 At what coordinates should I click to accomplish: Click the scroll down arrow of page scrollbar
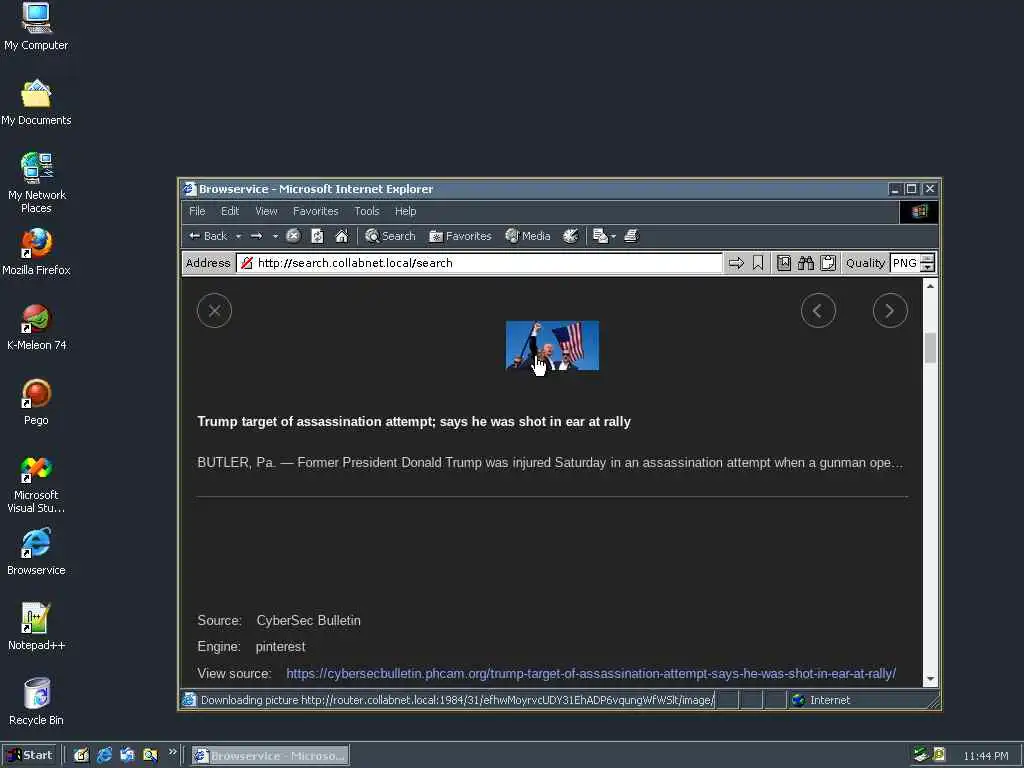coord(930,679)
